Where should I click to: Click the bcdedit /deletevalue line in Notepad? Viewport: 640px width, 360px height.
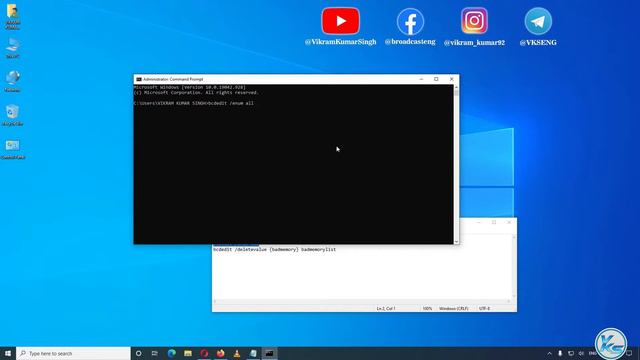(x=275, y=249)
